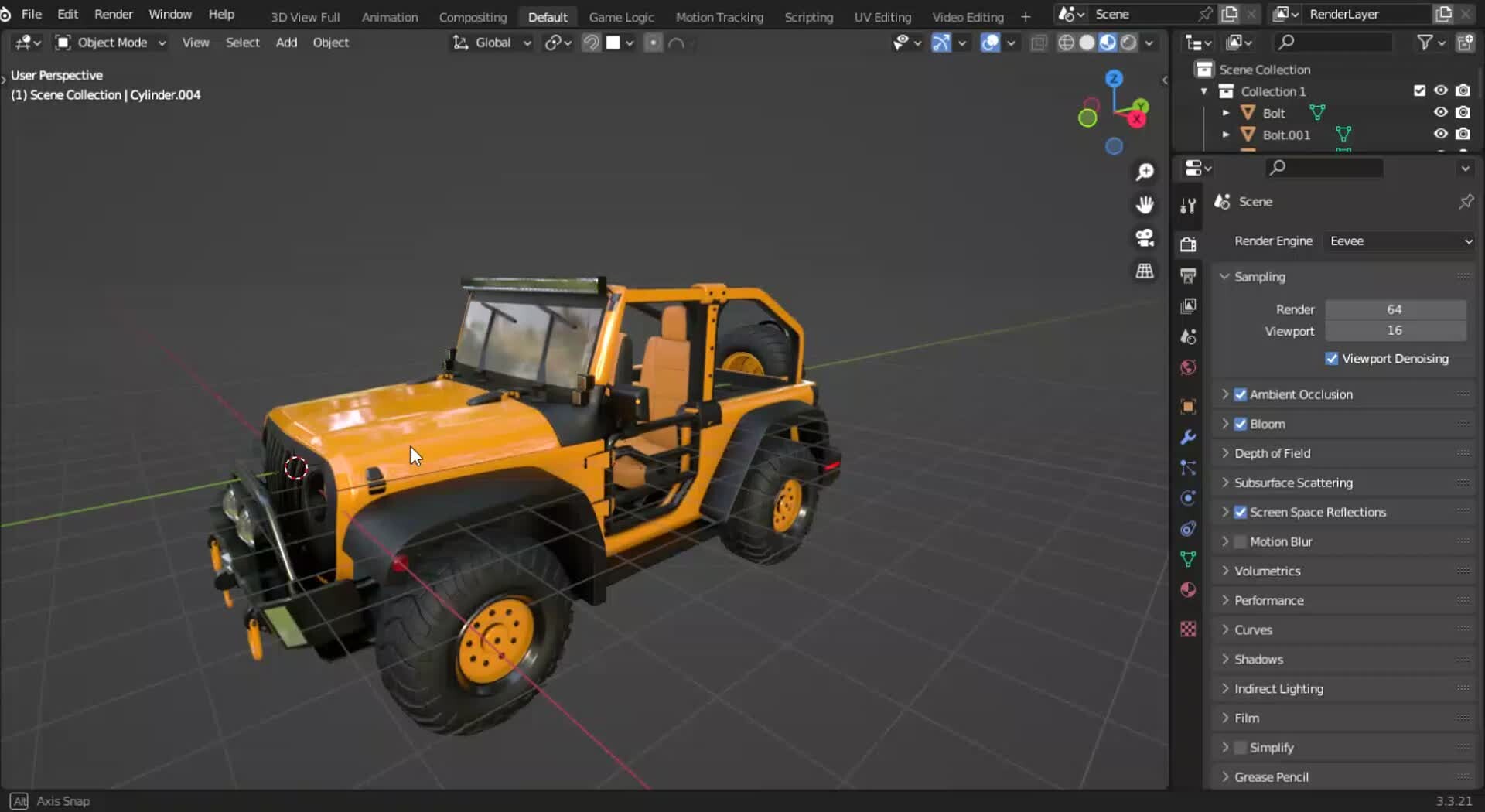
Task: Open the Scripting workspace tab
Action: 808,16
